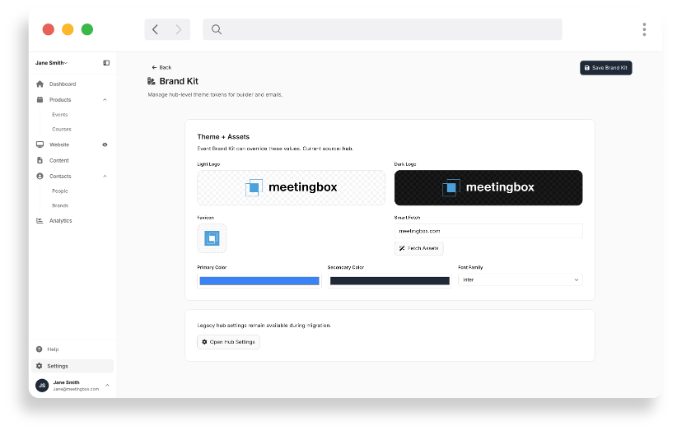This screenshot has width=676, height=432.
Task: Click Open Hub Settings button
Action: pos(228,342)
